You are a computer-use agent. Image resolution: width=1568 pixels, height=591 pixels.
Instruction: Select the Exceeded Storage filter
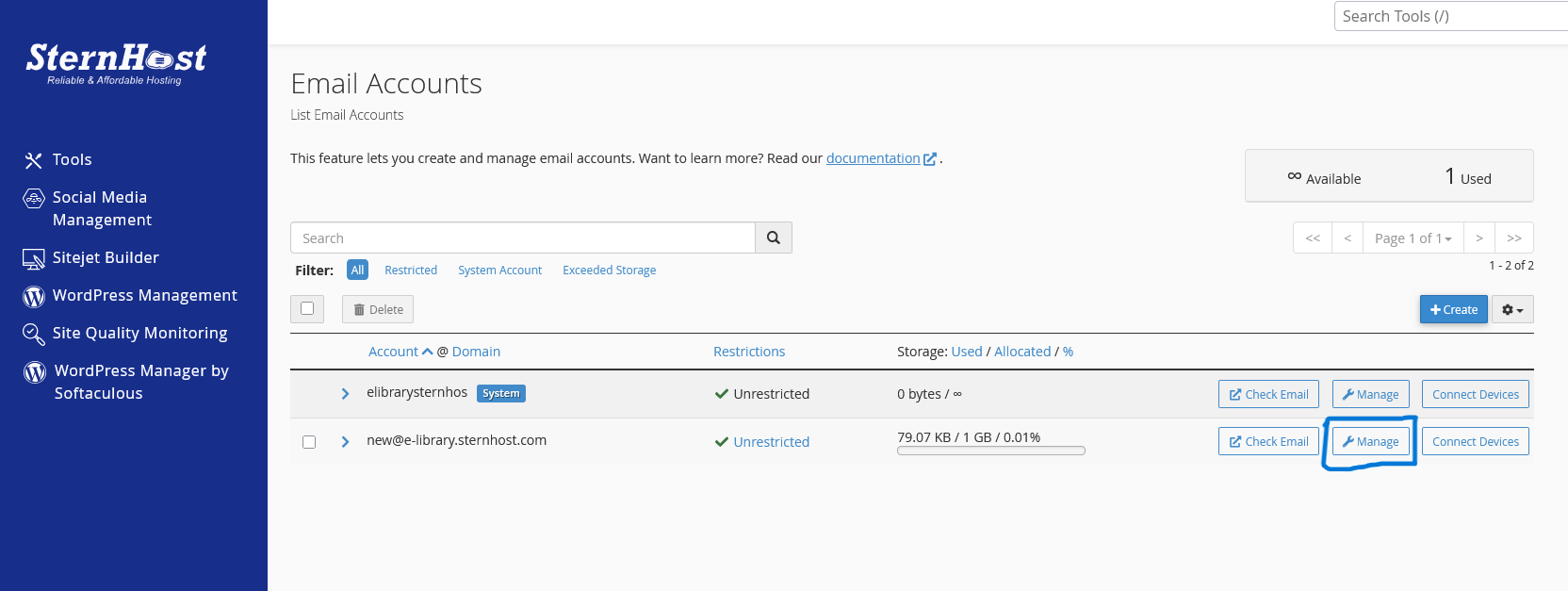point(609,271)
